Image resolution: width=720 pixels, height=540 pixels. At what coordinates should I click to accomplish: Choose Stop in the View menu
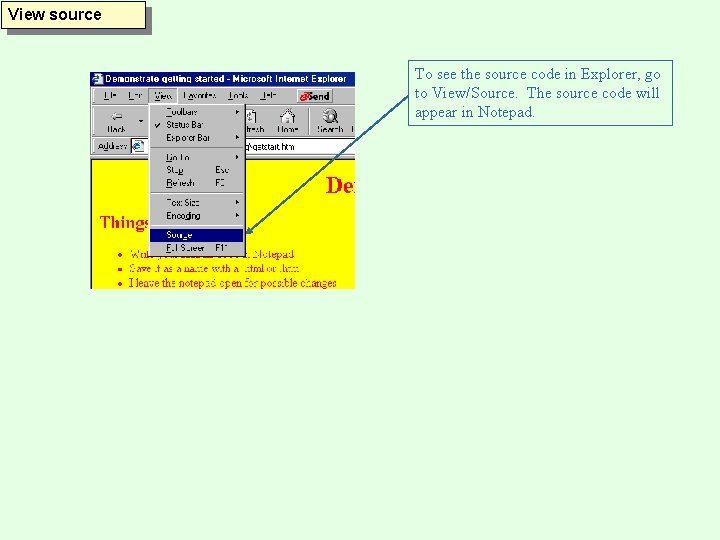197,170
